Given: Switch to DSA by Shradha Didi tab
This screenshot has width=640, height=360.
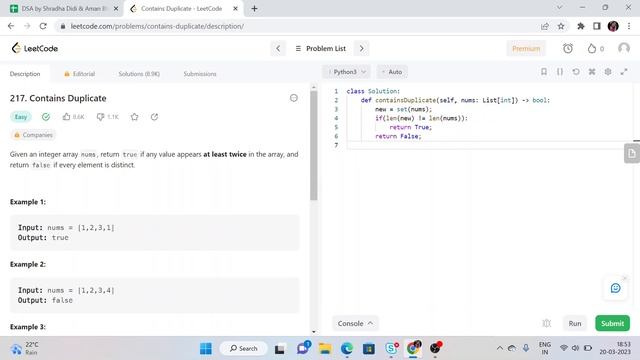Looking at the screenshot, I should click(64, 9).
